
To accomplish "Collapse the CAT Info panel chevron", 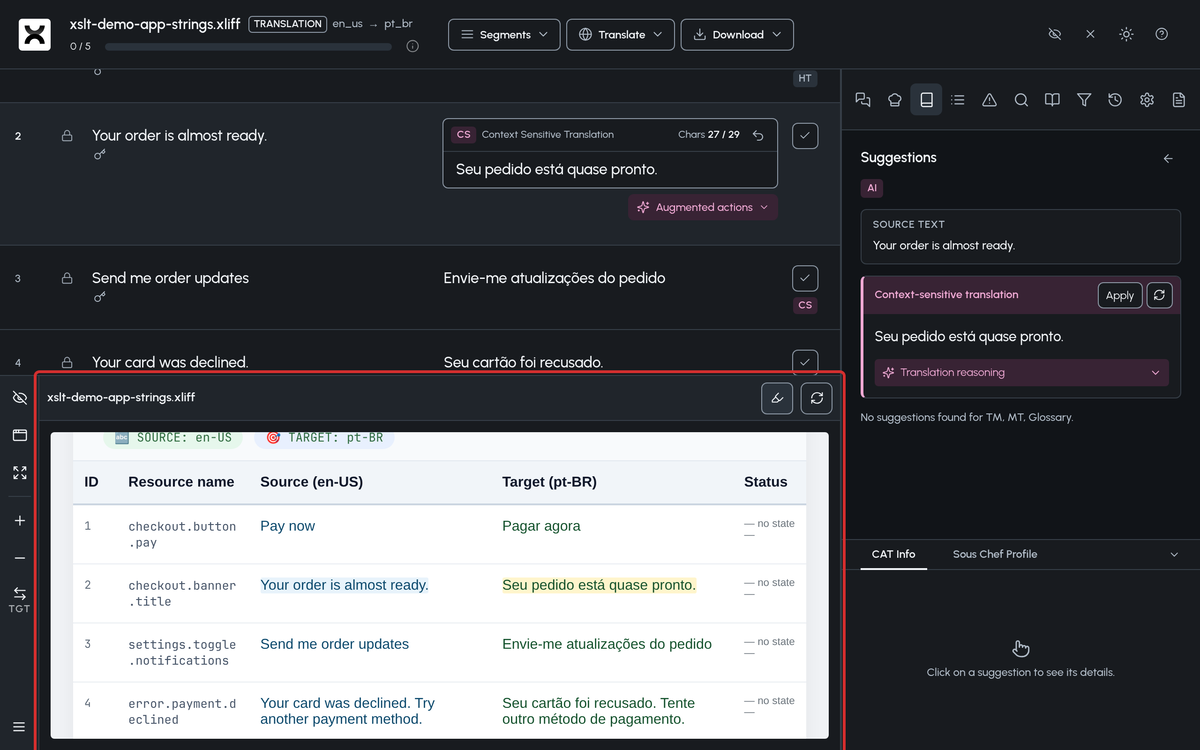I will 1174,554.
